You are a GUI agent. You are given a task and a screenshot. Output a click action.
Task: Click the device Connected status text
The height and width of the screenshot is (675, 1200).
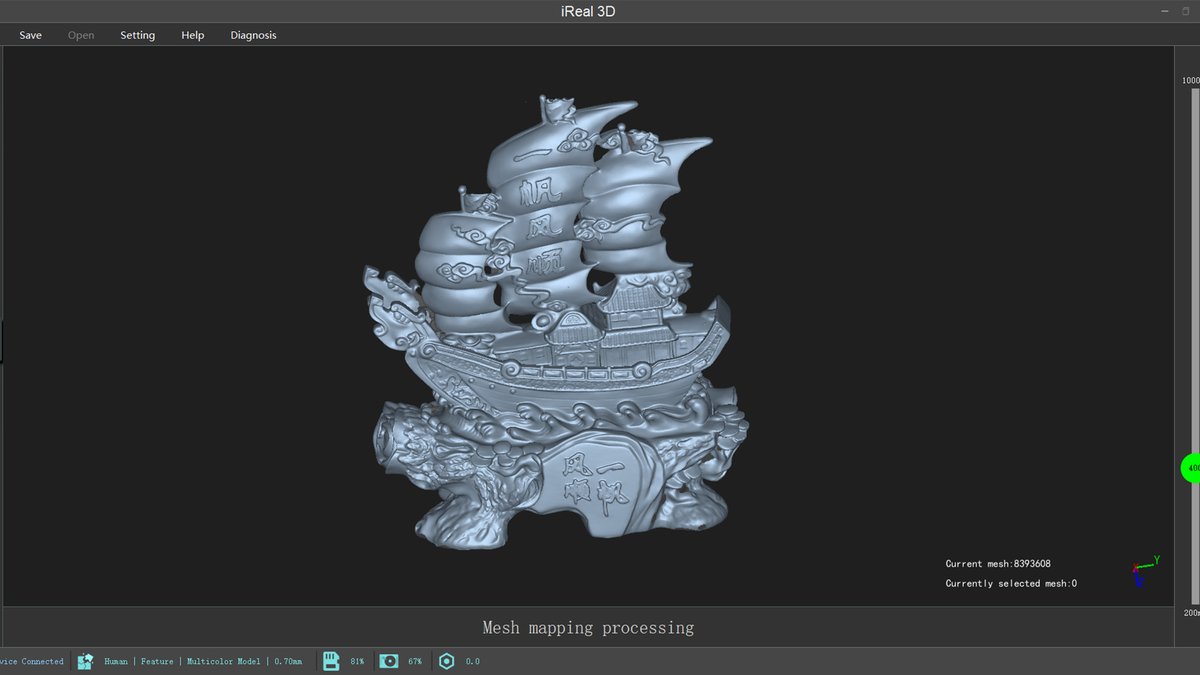point(32,661)
